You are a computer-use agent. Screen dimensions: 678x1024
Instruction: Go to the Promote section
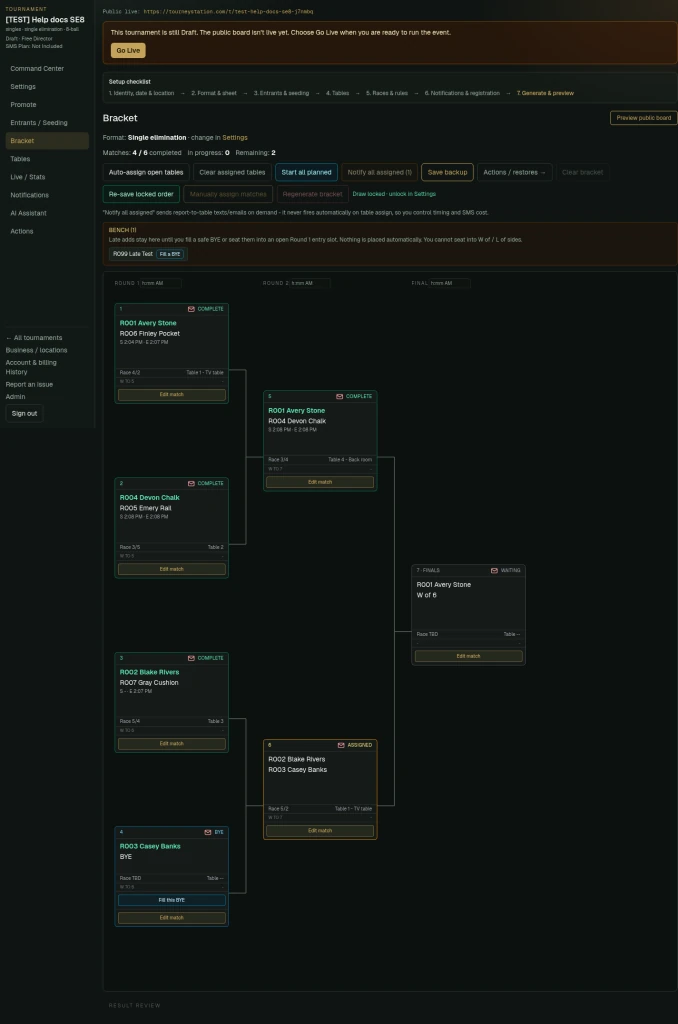[47, 104]
